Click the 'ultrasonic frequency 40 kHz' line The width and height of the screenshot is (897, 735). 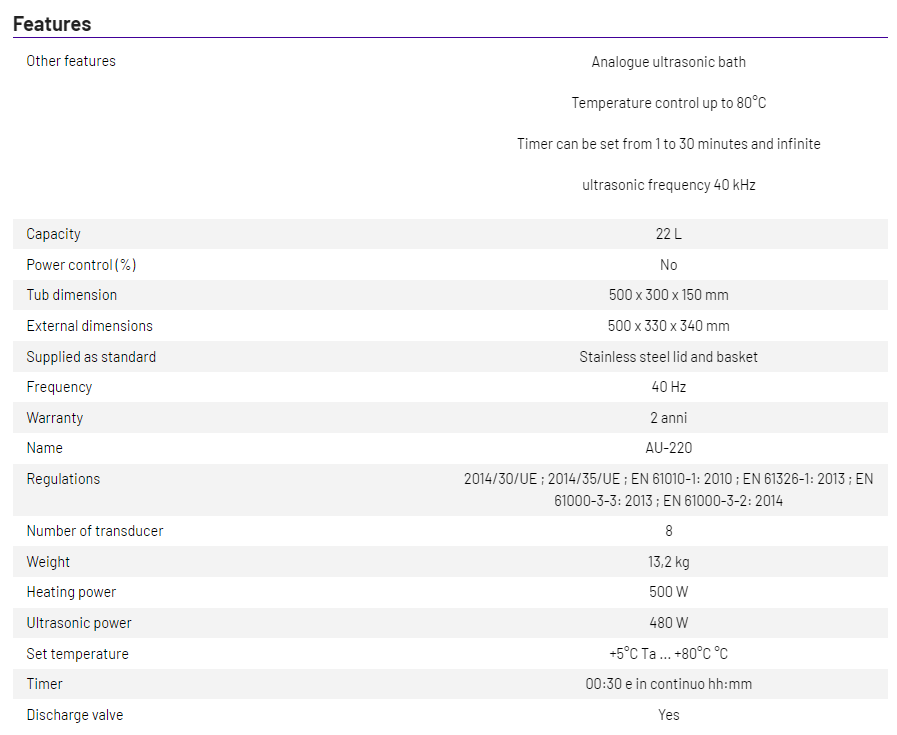pos(668,185)
